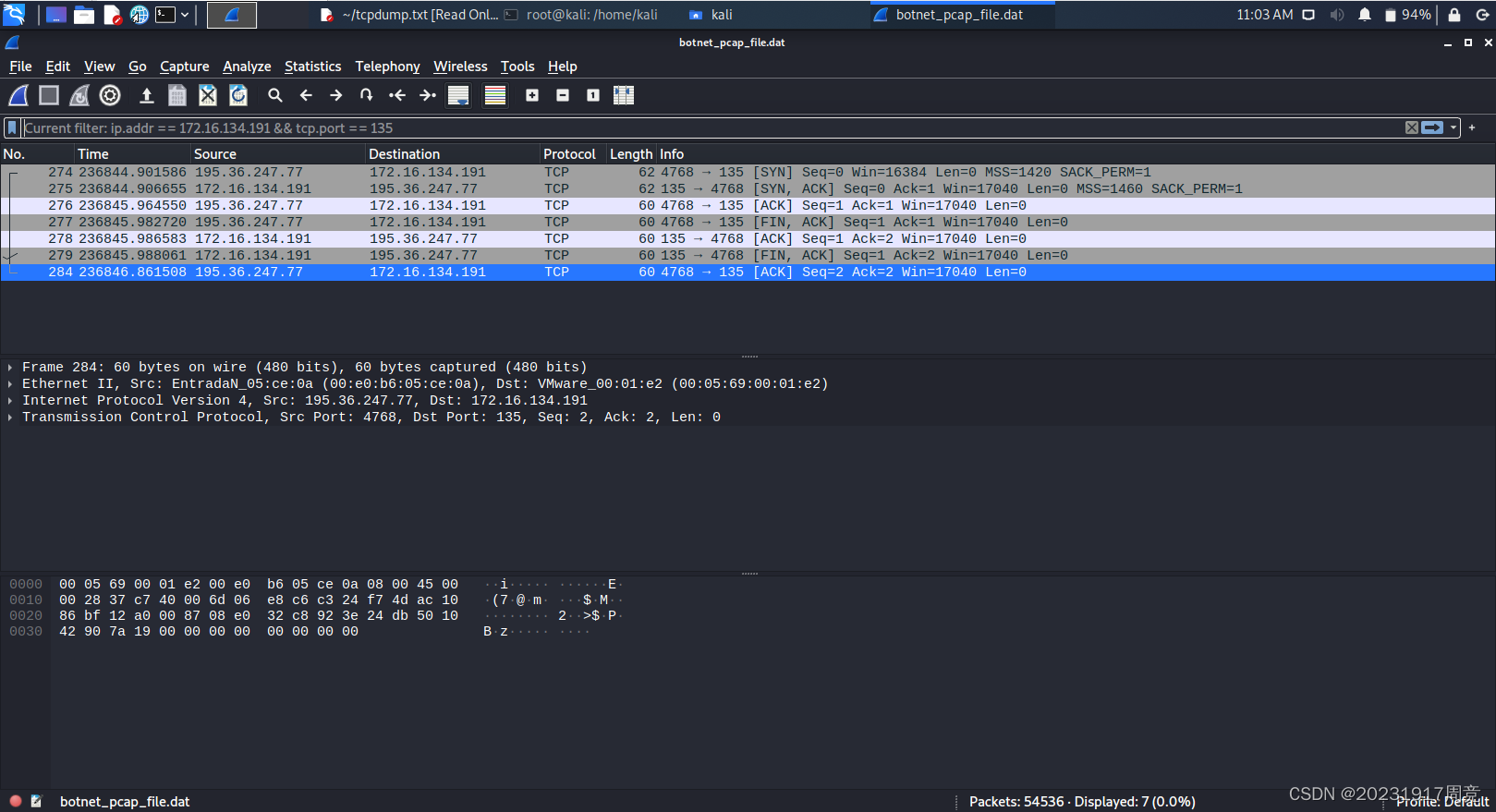Open the View menu
Image resolution: width=1496 pixels, height=812 pixels.
99,67
